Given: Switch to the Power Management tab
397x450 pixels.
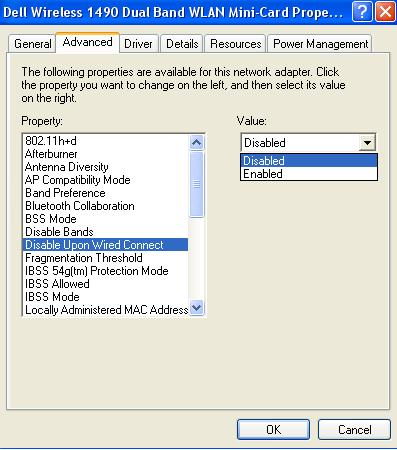Looking at the screenshot, I should pos(320,44).
